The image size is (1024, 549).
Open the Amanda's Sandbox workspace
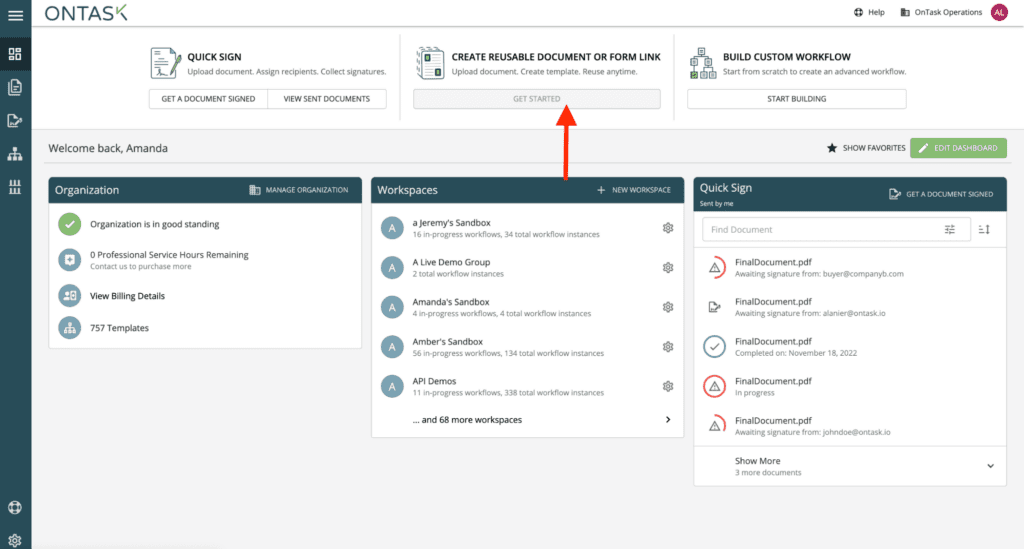point(528,307)
